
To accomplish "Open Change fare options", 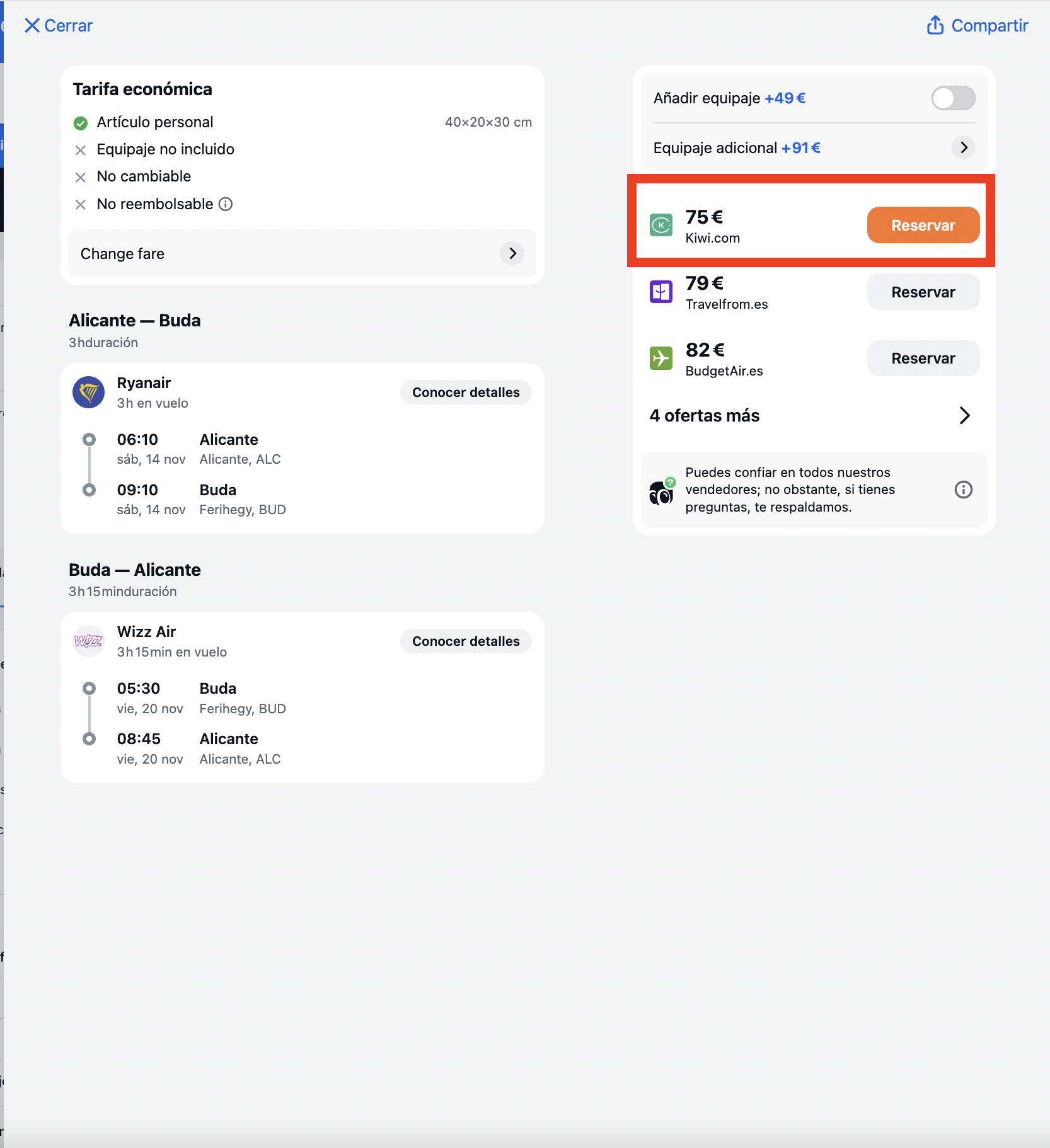I will [302, 253].
